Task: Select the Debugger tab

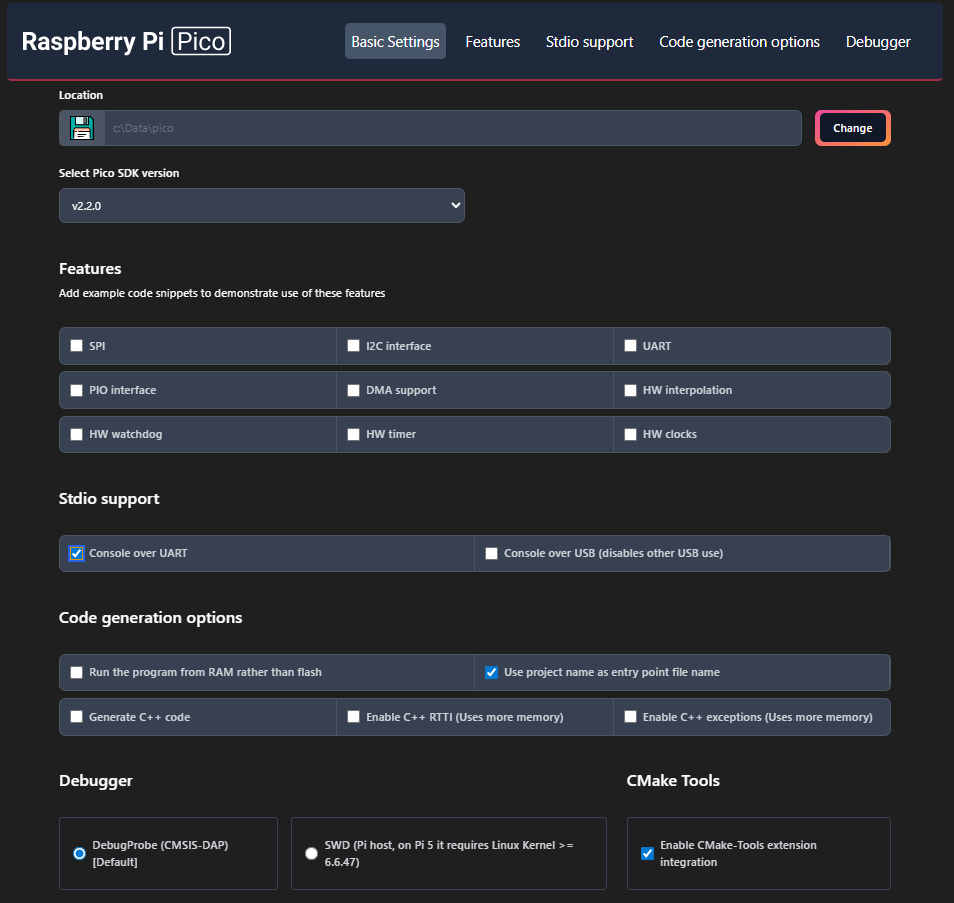Action: 877,42
